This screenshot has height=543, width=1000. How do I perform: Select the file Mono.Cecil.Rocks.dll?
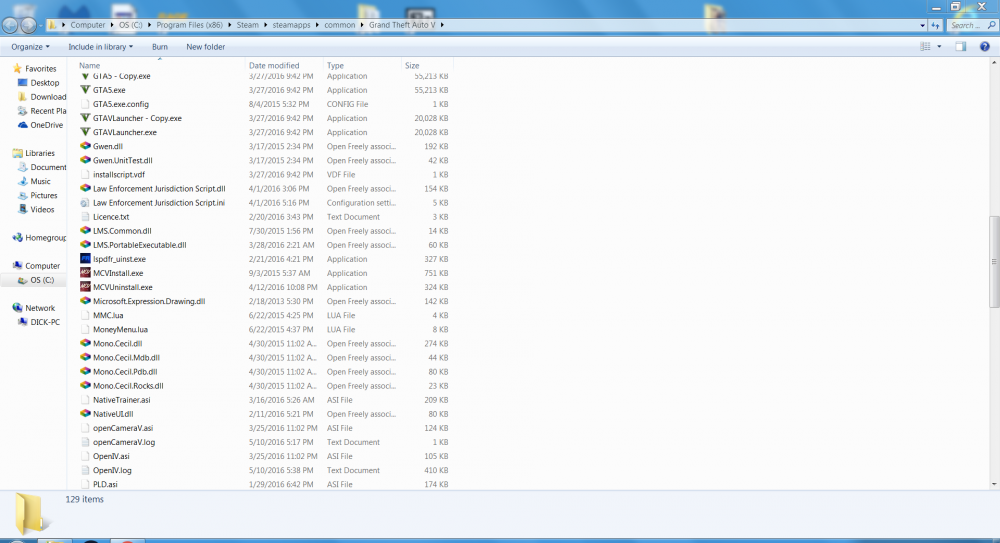tap(128, 386)
